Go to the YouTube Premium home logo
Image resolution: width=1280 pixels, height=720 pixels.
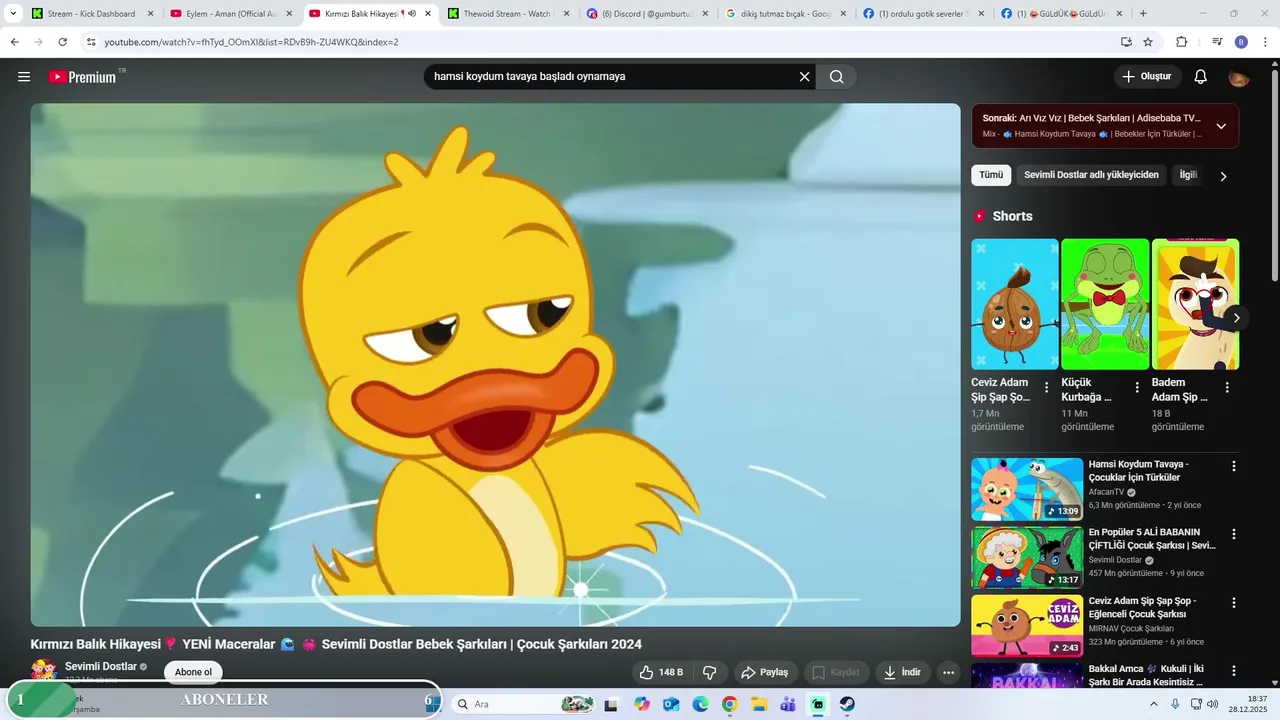pos(83,77)
